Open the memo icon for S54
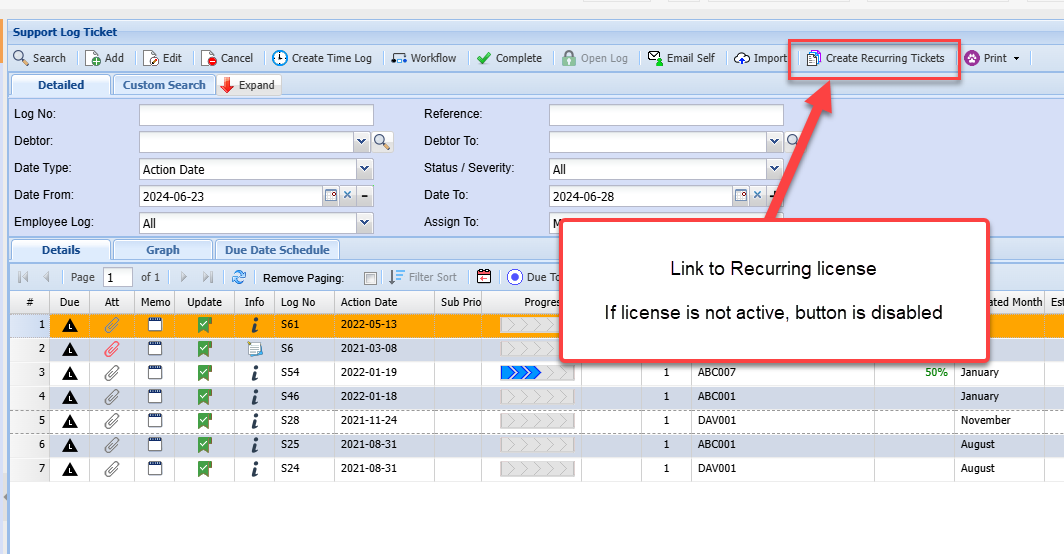 coord(155,372)
